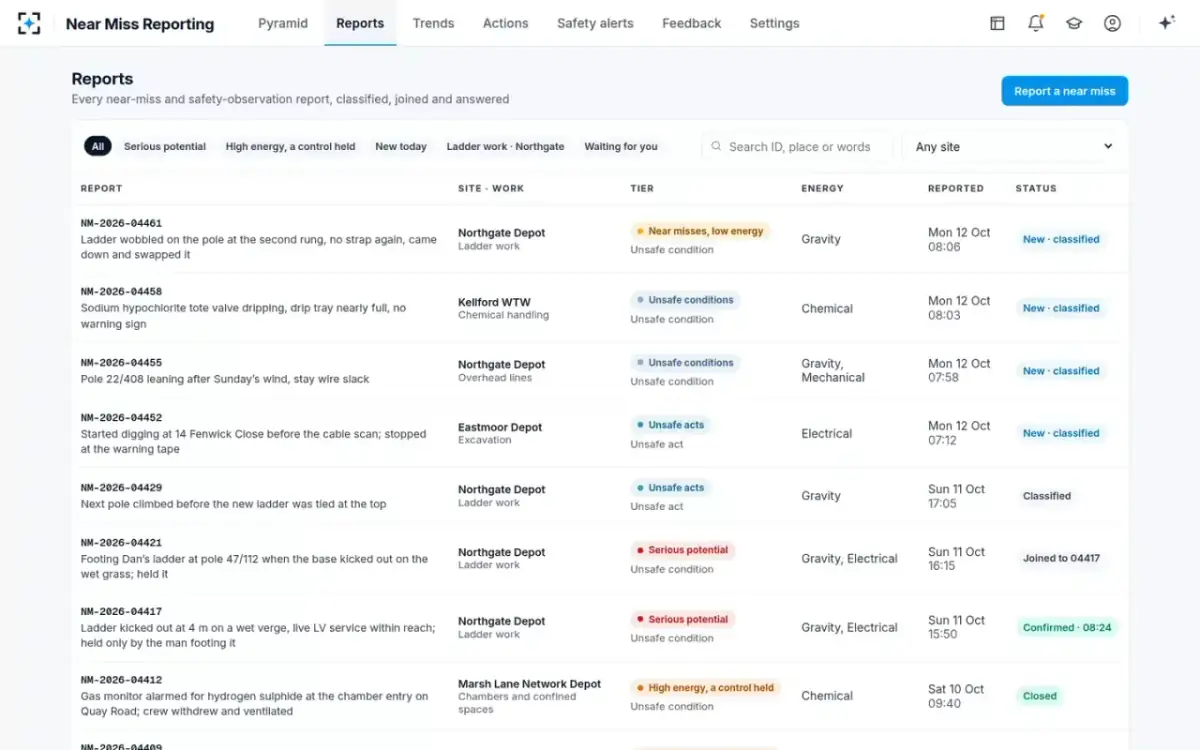The height and width of the screenshot is (750, 1200).
Task: Click the Closed status badge
Action: click(1040, 696)
